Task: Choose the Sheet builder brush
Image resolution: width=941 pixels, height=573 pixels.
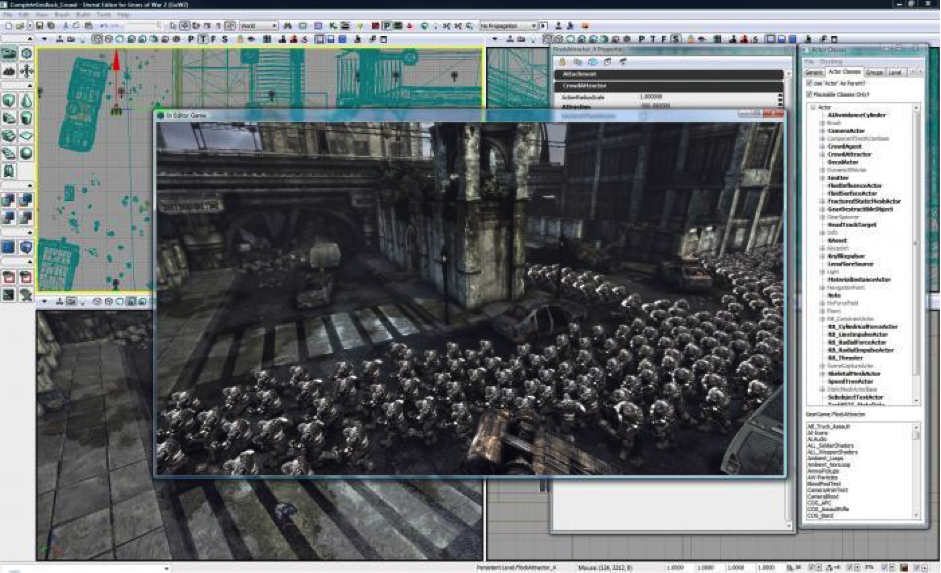Action: click(26, 136)
